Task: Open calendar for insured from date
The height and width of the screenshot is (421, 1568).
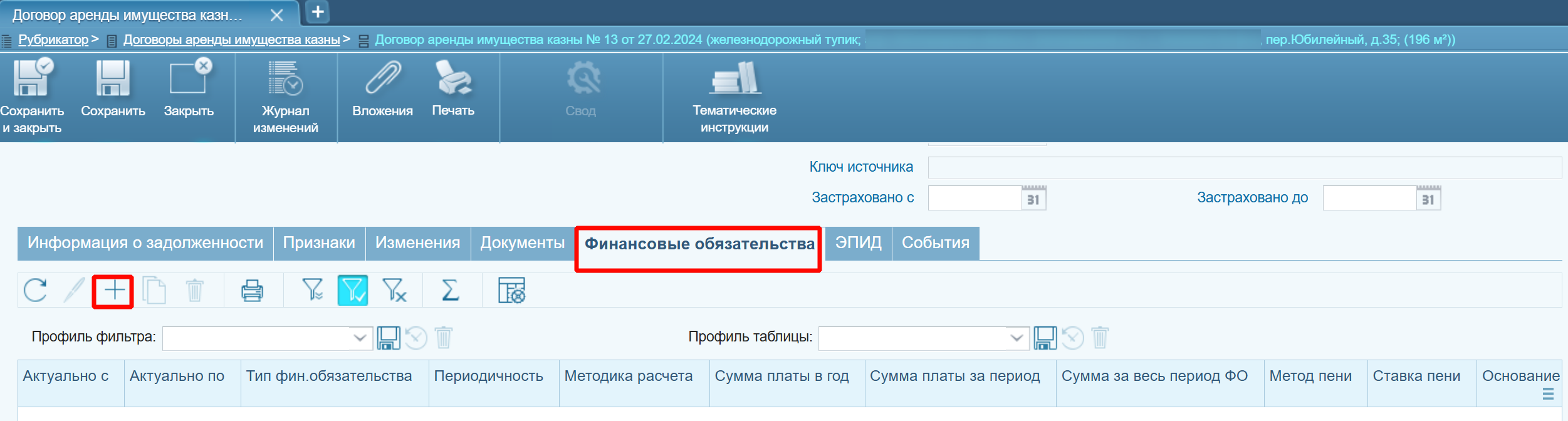Action: [x=1033, y=199]
